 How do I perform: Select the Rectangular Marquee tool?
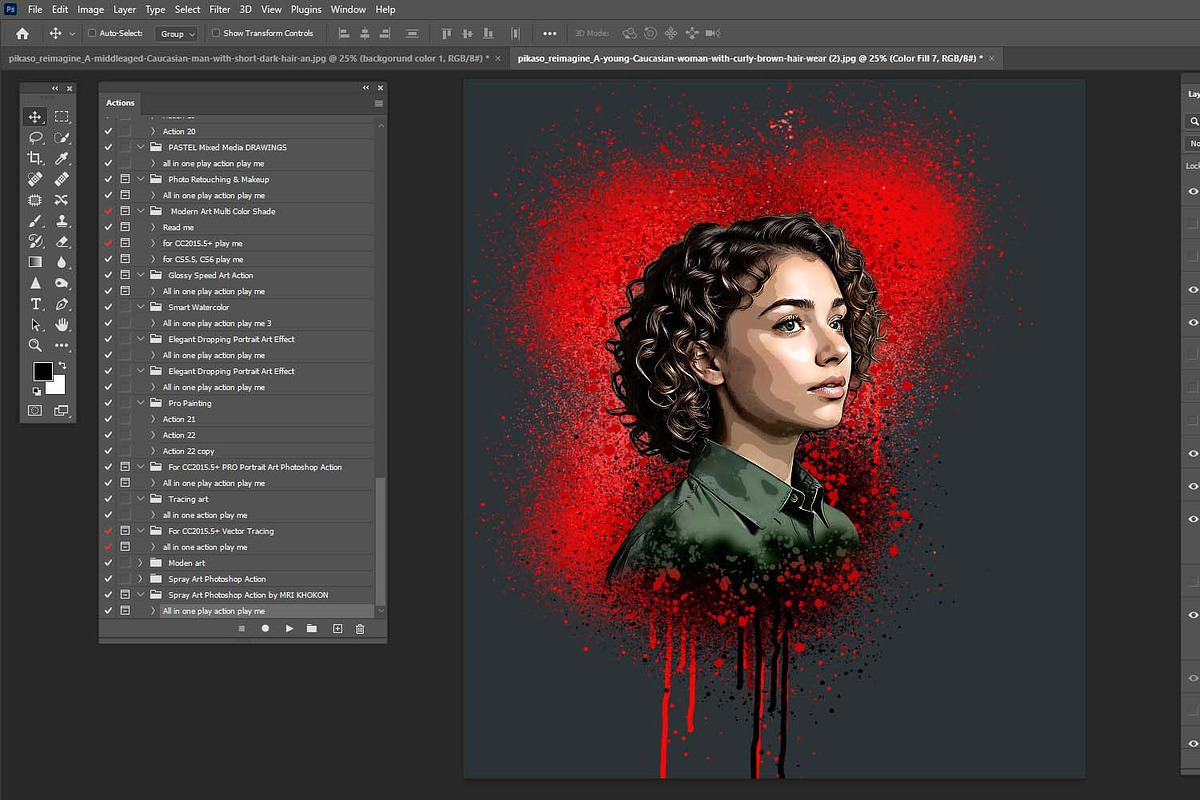[x=62, y=117]
